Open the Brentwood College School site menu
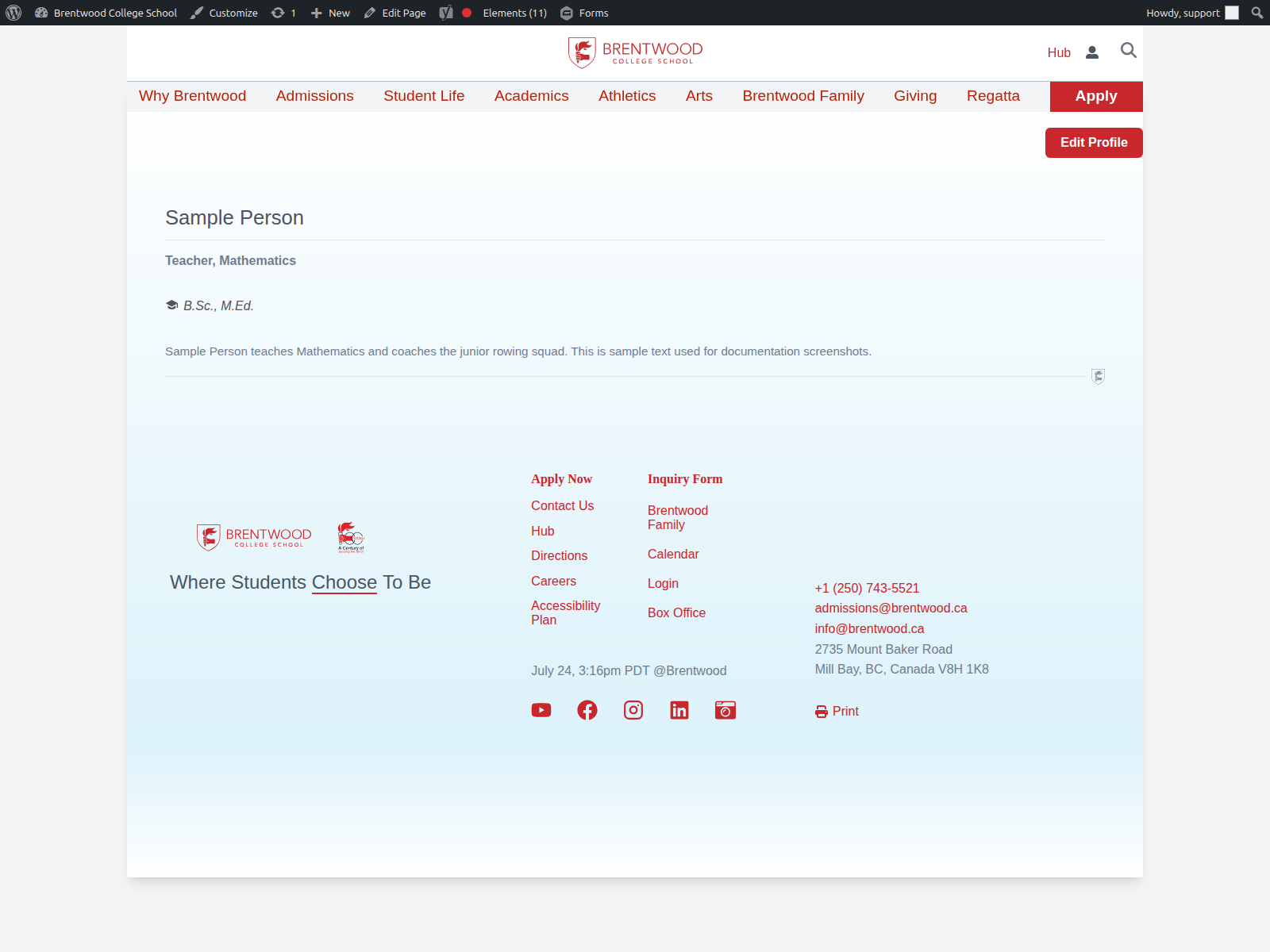Screen dimensions: 1270x952 coord(106,13)
